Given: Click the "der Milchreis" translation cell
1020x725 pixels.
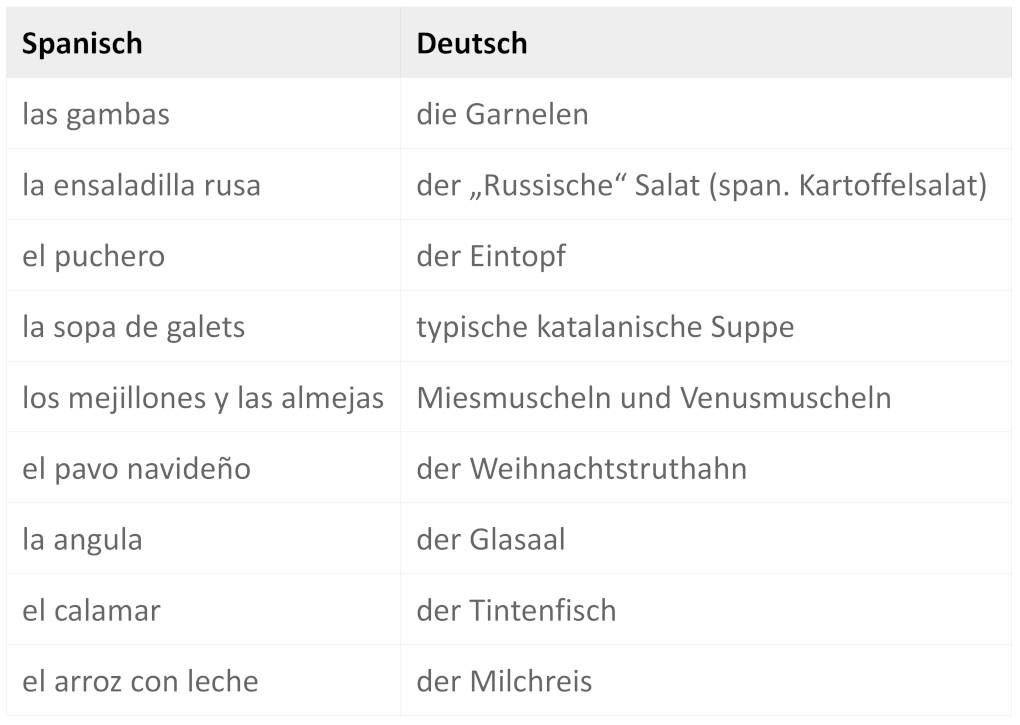Looking at the screenshot, I should point(504,682).
